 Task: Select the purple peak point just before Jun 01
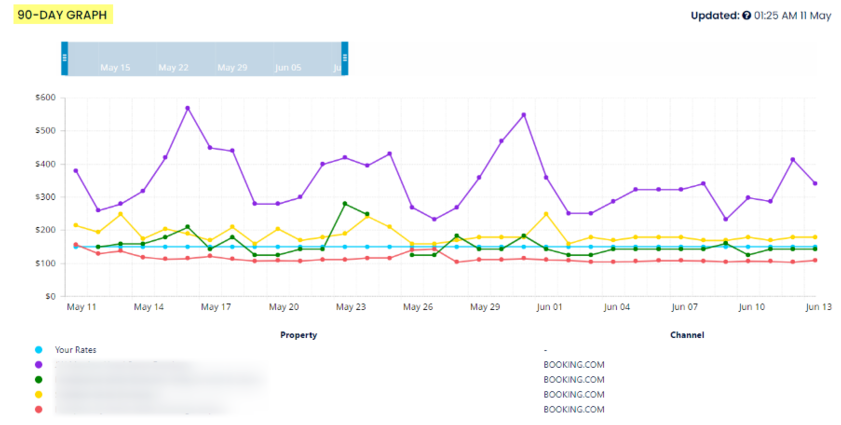523,115
